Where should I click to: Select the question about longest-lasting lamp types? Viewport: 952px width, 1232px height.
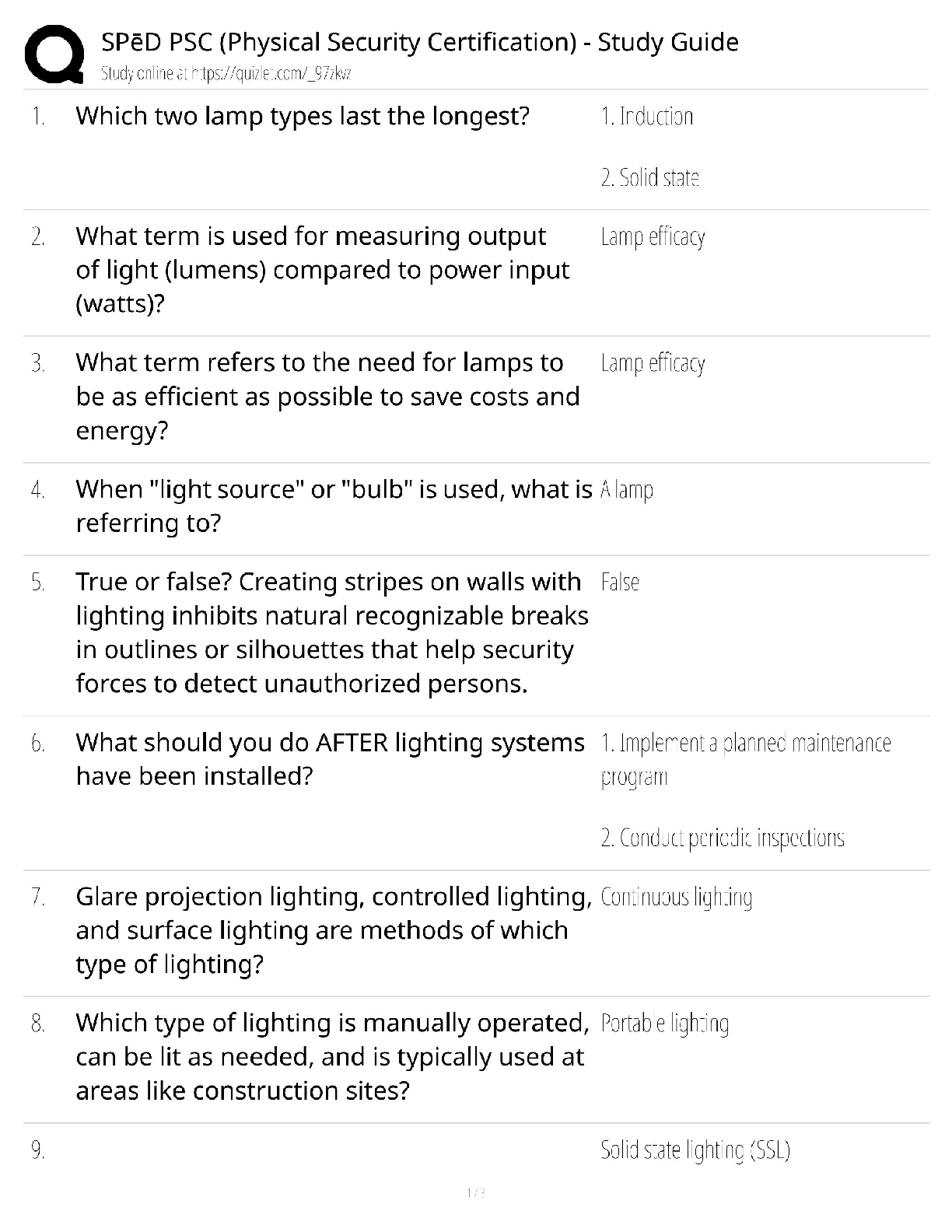coord(303,116)
